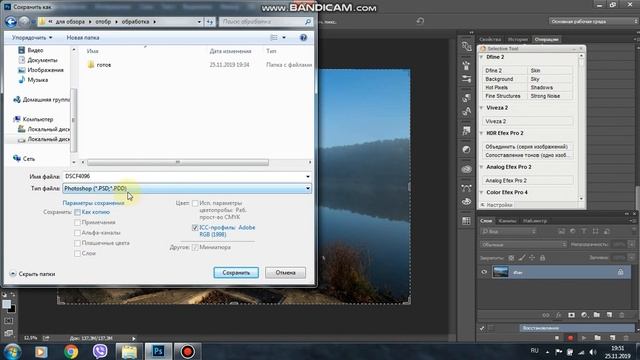
Task: Open the 'Тип файла' Photoshop format dropdown
Action: point(187,189)
